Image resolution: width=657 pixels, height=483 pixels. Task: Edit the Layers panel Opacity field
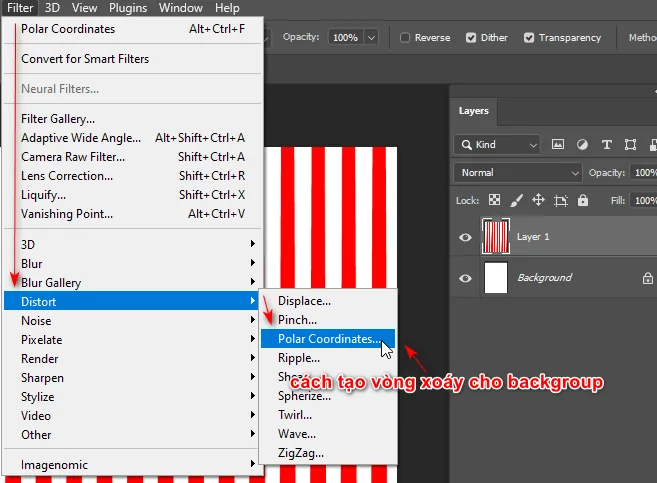[x=644, y=173]
